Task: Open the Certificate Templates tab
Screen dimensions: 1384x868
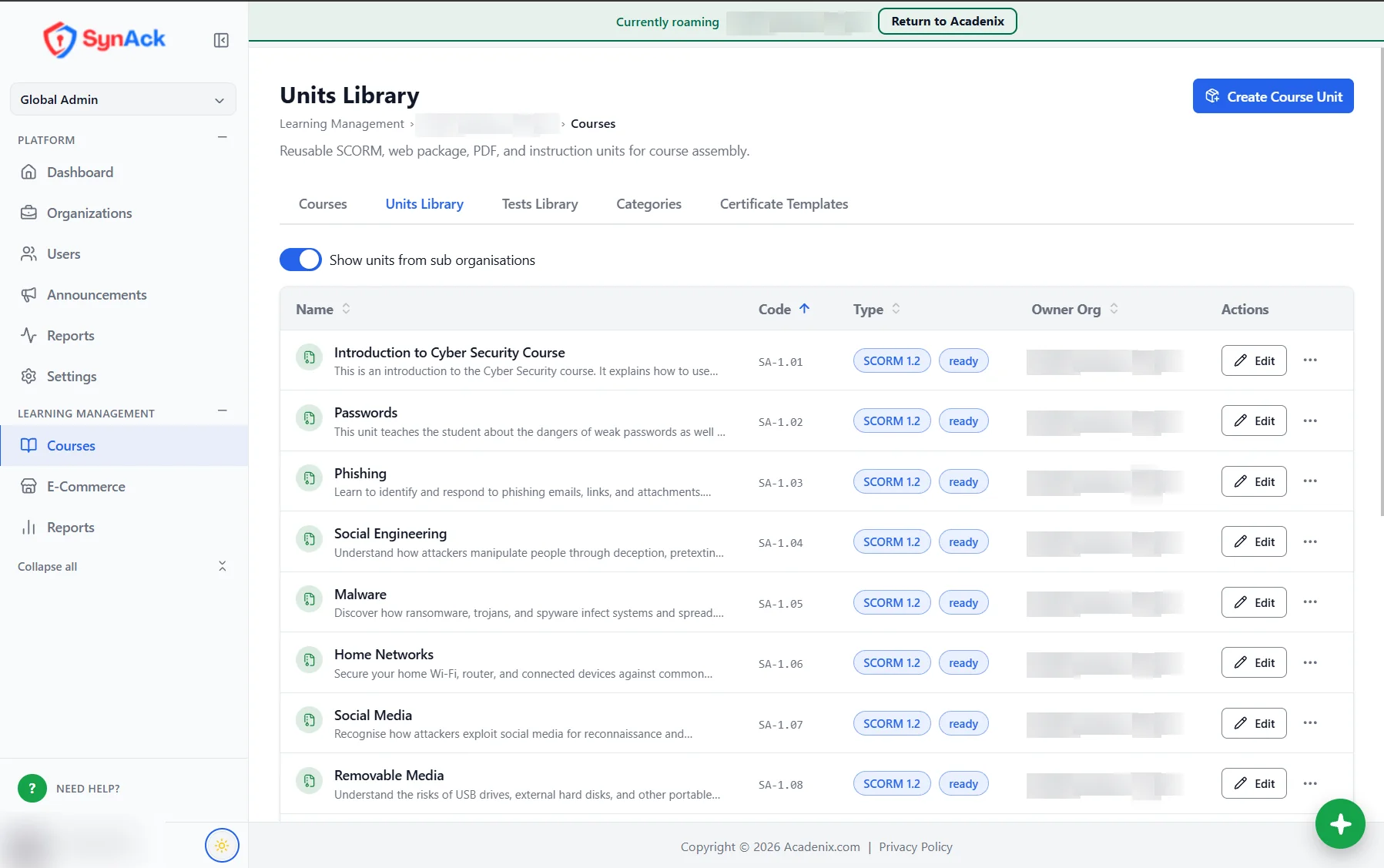Action: pyautogui.click(x=784, y=204)
